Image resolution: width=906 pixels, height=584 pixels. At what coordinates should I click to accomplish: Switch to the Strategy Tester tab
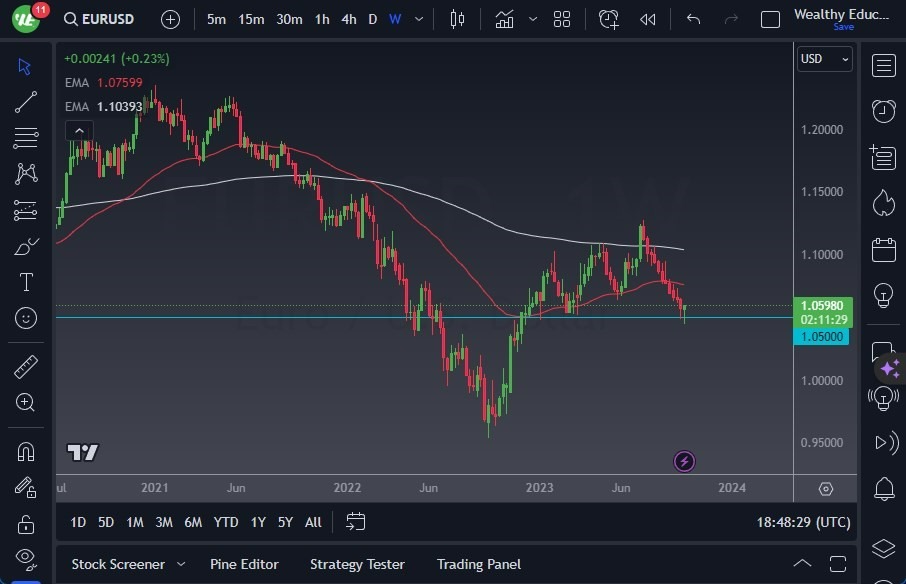click(357, 564)
